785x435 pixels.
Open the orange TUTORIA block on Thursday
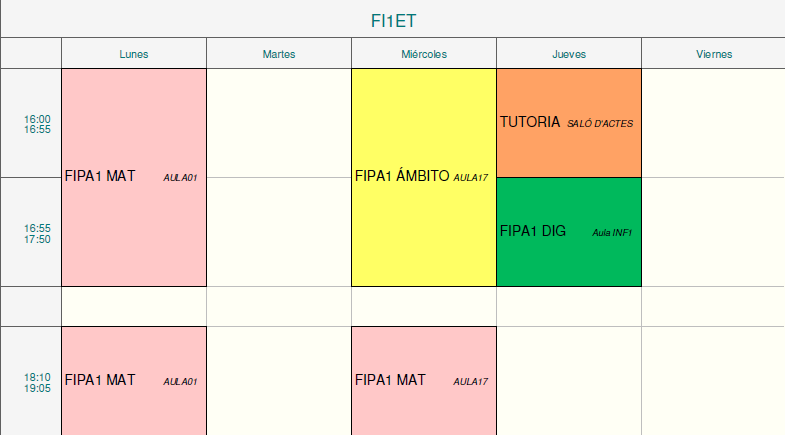tap(568, 123)
